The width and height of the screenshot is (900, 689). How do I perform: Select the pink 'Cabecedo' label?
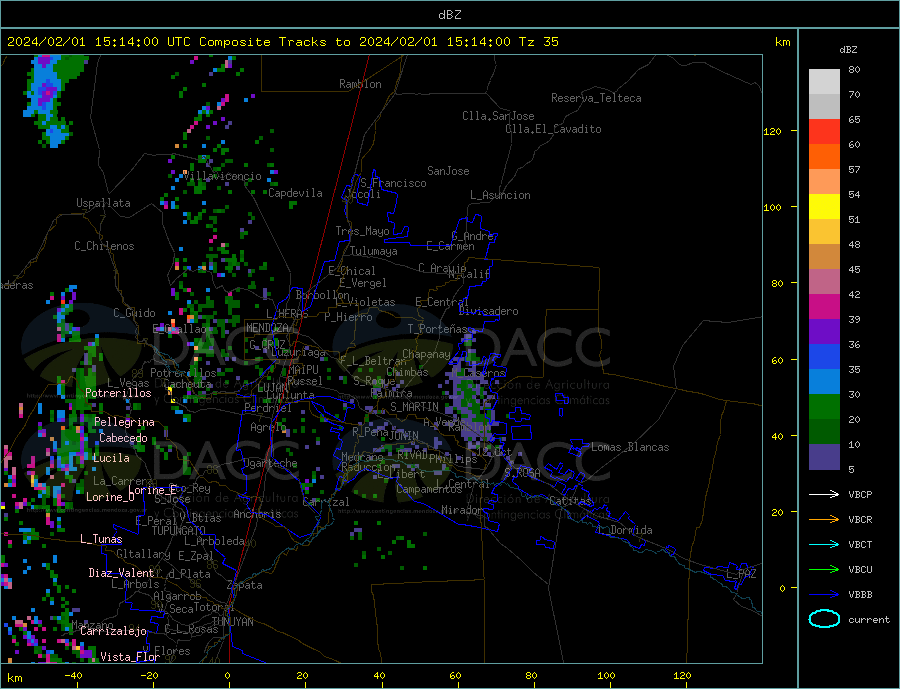(x=123, y=438)
